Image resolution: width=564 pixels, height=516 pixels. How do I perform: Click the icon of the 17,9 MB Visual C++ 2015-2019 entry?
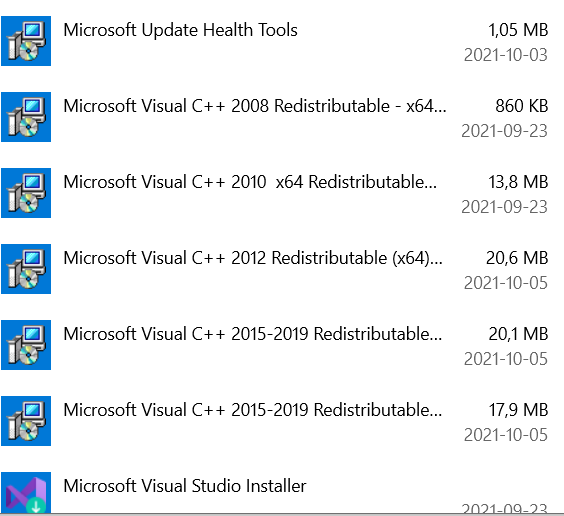(x=26, y=421)
